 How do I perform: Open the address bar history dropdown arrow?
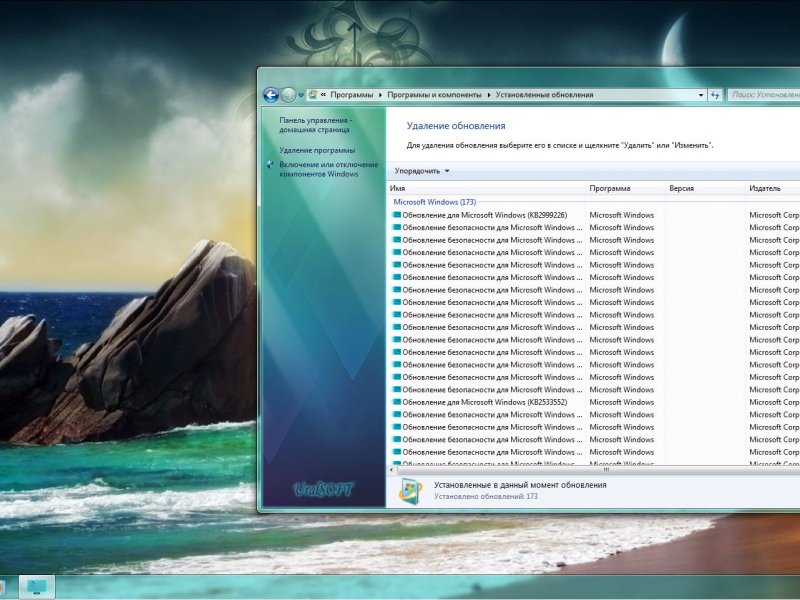(701, 95)
